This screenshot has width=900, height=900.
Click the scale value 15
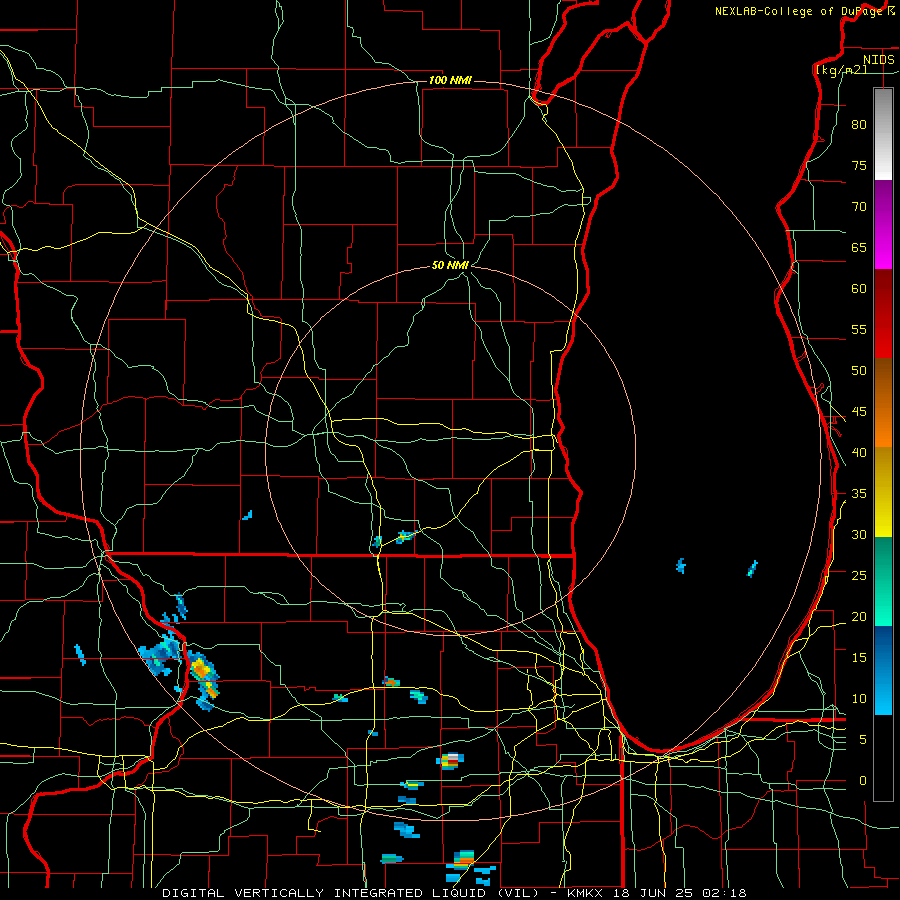859,657
